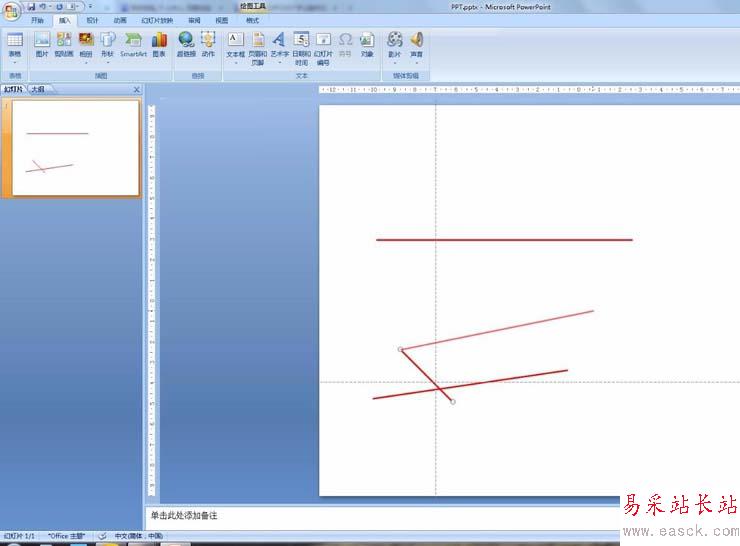Click the spell-check icon in the status bar
This screenshot has width=740, height=546.
tap(102, 536)
